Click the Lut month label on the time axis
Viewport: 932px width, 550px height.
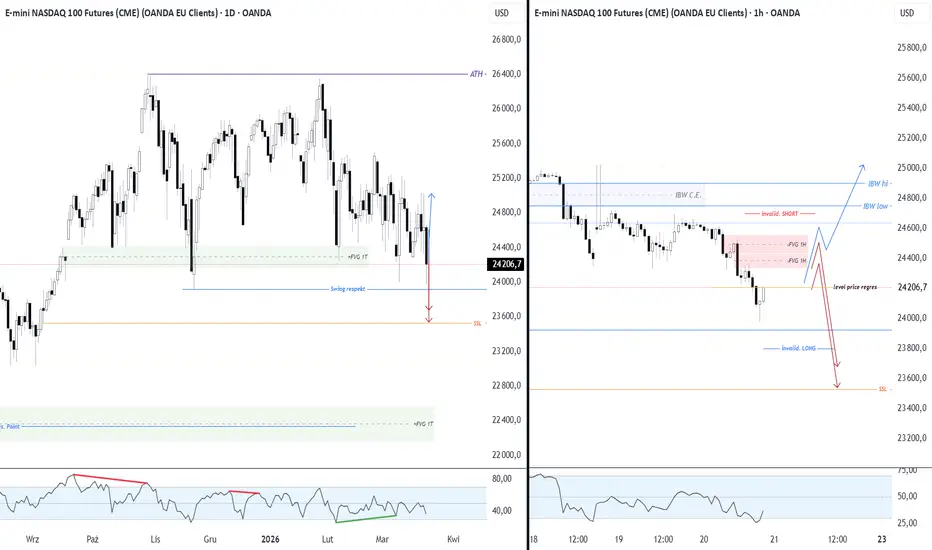tap(328, 539)
